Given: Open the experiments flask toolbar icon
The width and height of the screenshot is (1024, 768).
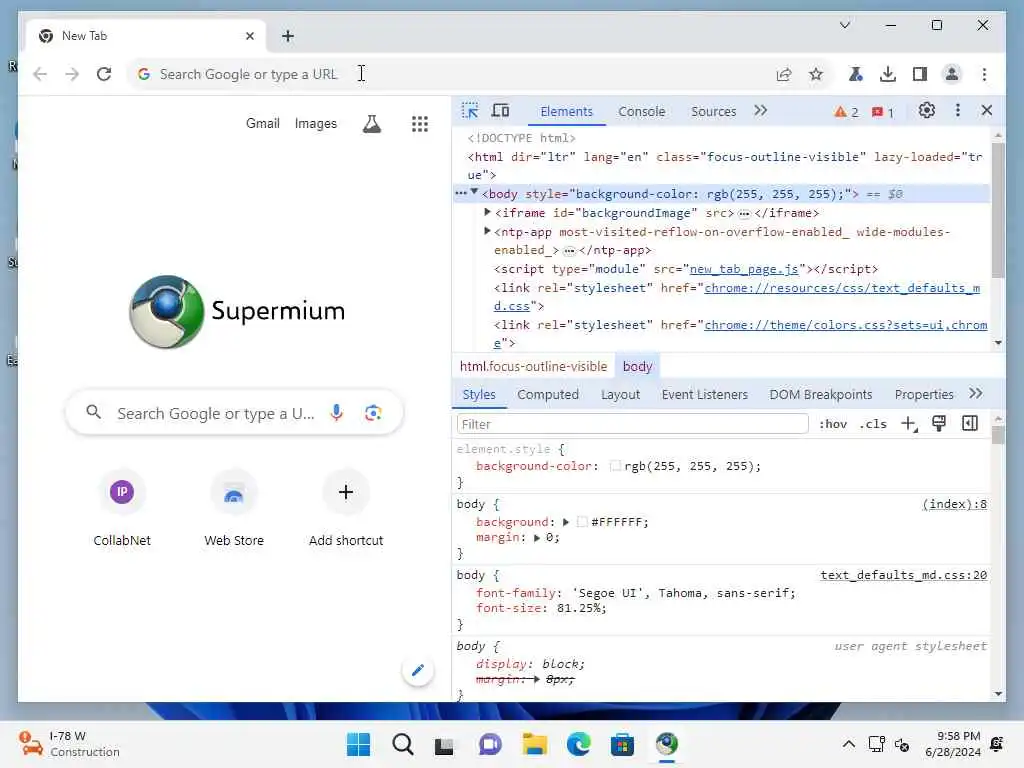Looking at the screenshot, I should click(x=855, y=74).
